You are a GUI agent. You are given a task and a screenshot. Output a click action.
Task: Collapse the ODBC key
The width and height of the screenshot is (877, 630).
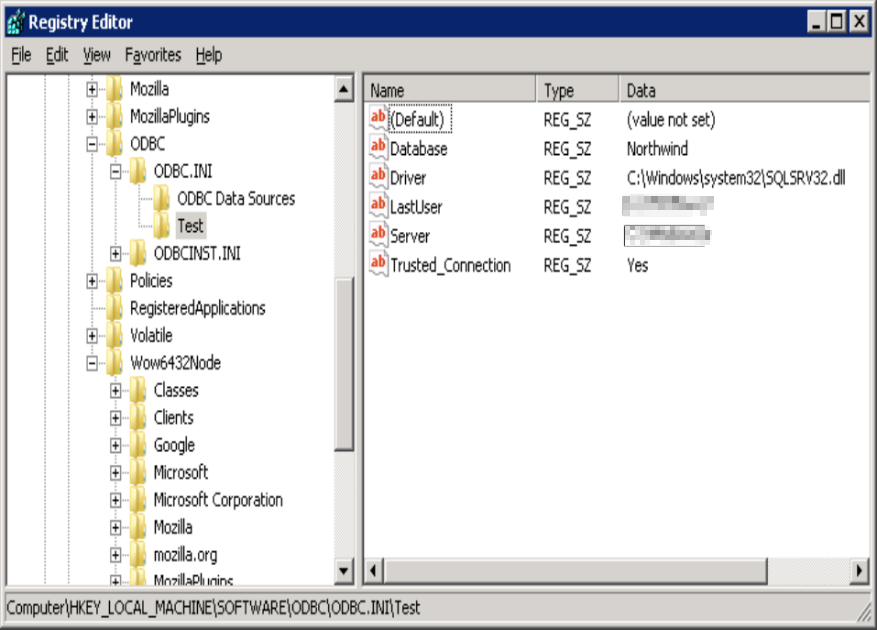[x=92, y=144]
